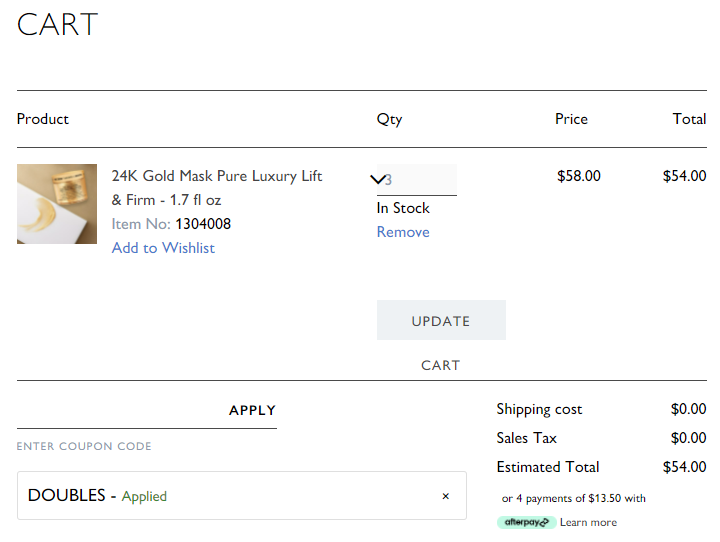Click the Shipping cost label
The height and width of the screenshot is (542, 720).
[539, 409]
